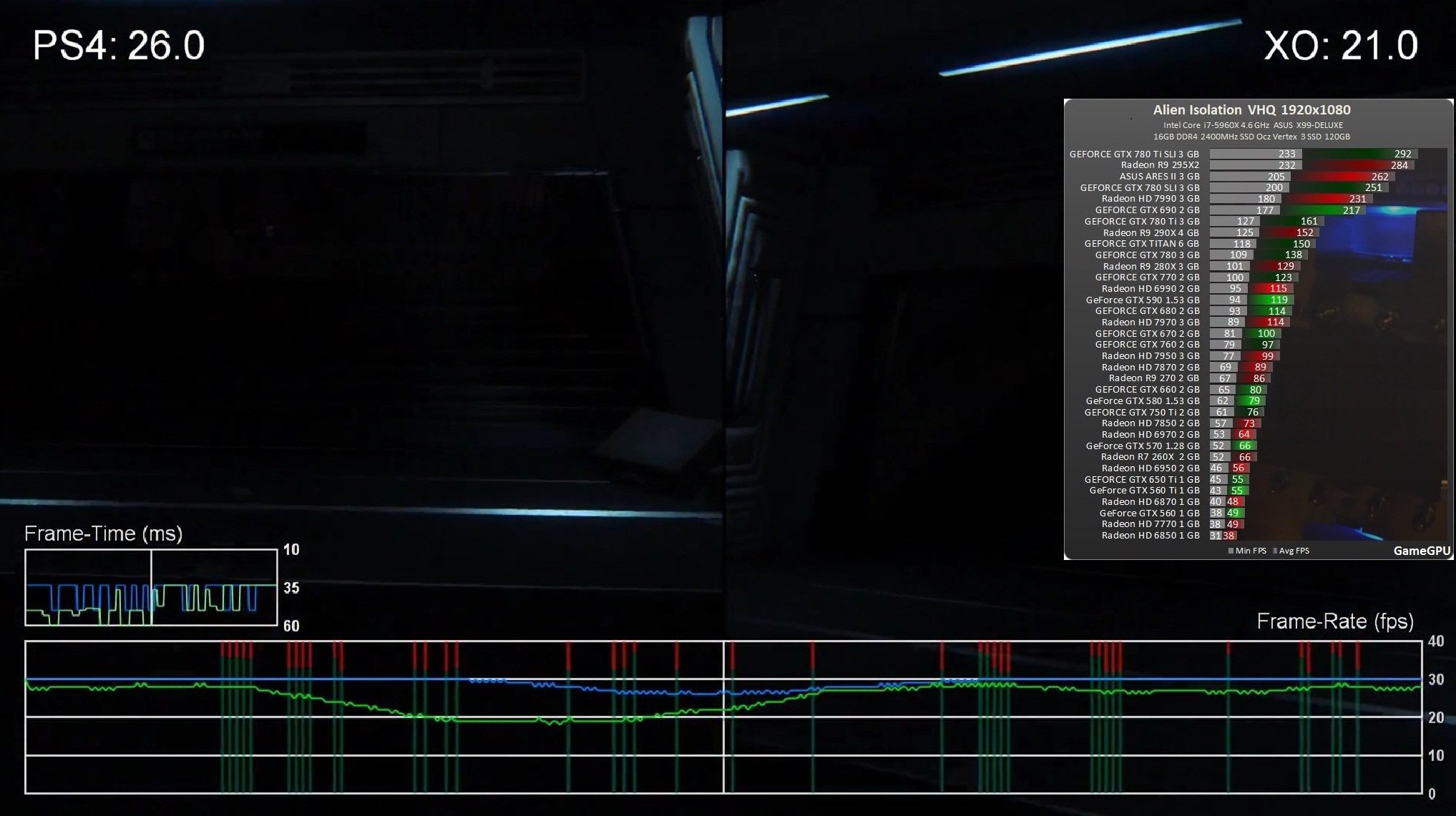Click the GEFORCE GTX 780 Ti SLI 3 GB row
Viewport: 1456px width, 816px height.
1244,154
